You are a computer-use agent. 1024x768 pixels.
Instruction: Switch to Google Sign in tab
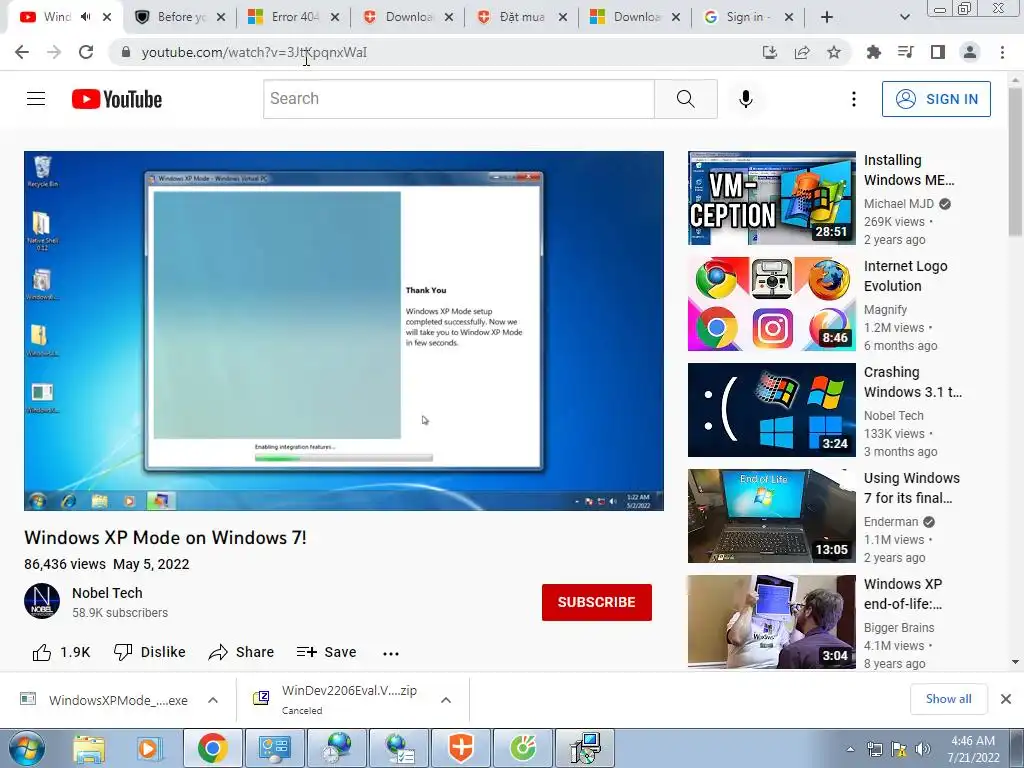[748, 17]
